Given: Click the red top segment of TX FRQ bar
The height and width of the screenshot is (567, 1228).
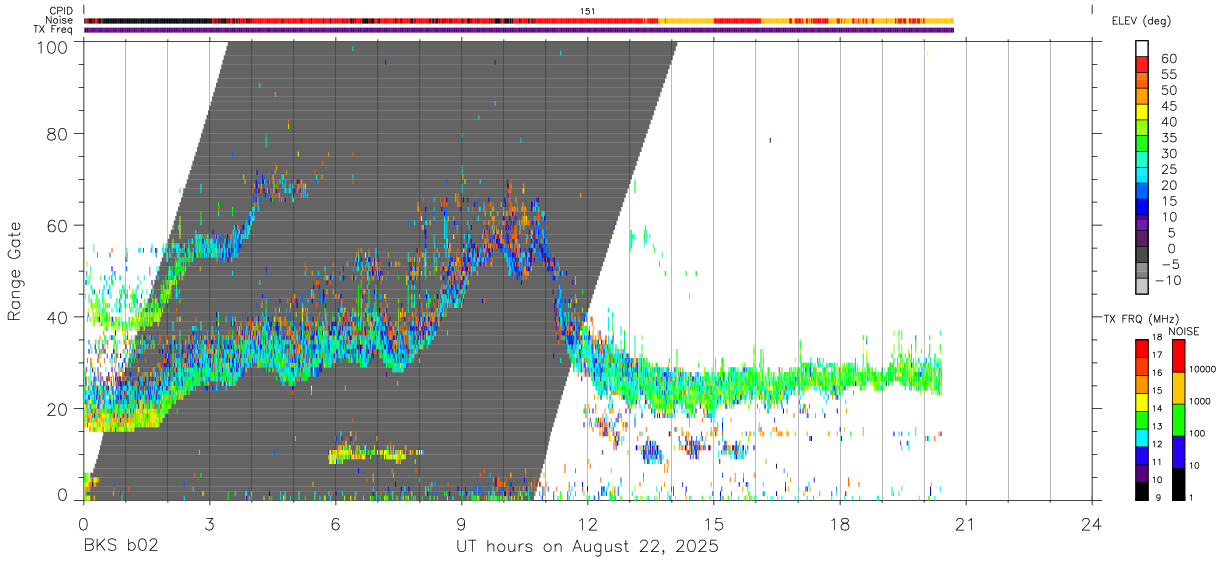Looking at the screenshot, I should (x=1141, y=348).
